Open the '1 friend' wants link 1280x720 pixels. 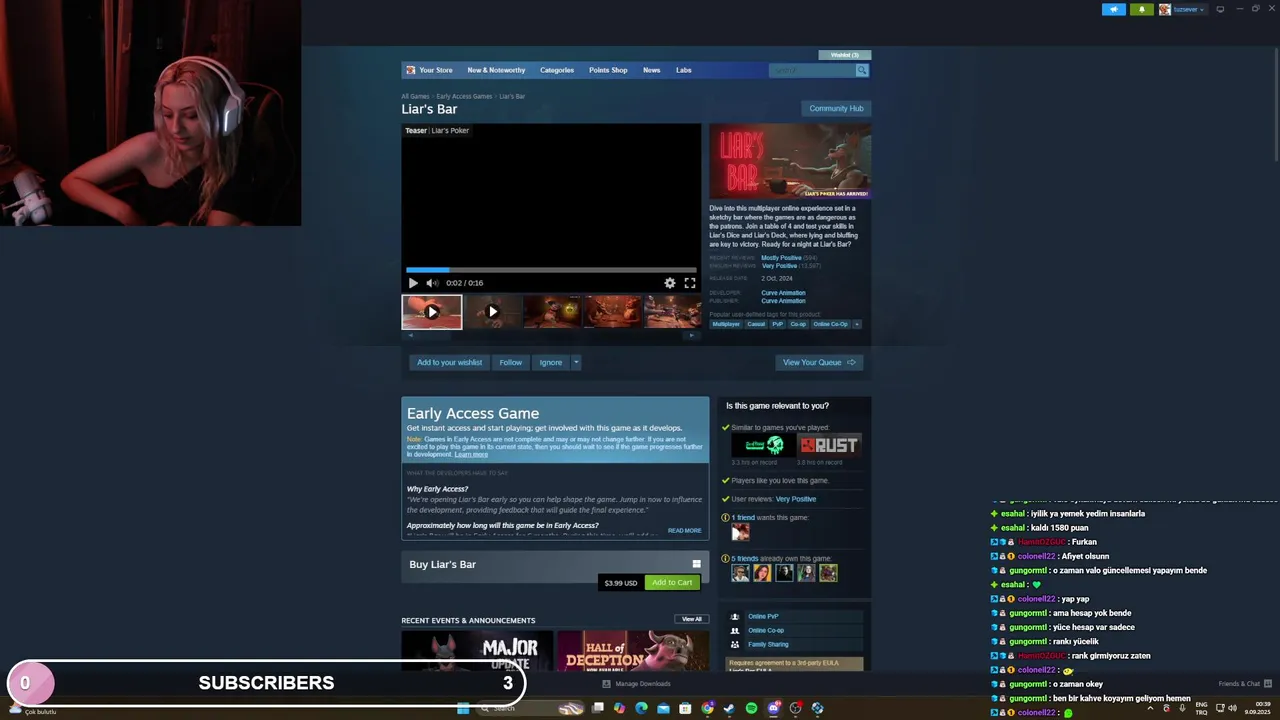[x=743, y=518]
